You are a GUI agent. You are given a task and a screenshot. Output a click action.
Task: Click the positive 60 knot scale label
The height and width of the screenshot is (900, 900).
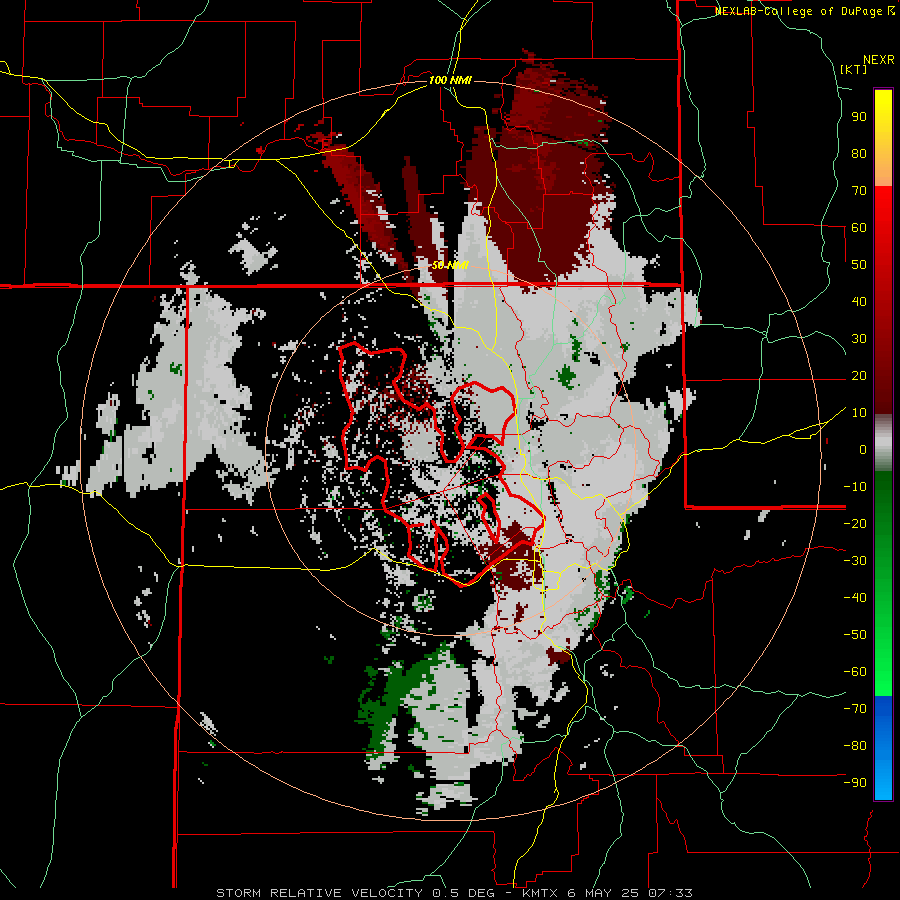(x=859, y=227)
